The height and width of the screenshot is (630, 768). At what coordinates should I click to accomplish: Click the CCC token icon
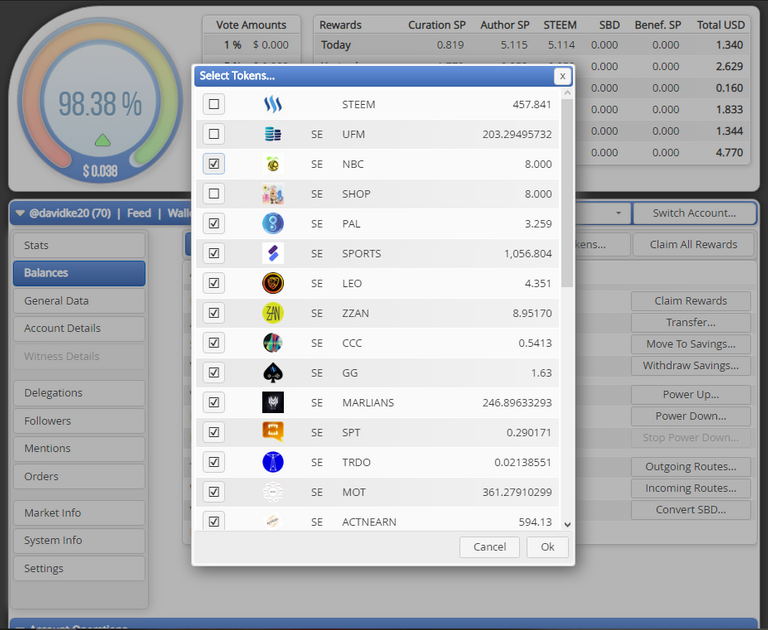273,343
